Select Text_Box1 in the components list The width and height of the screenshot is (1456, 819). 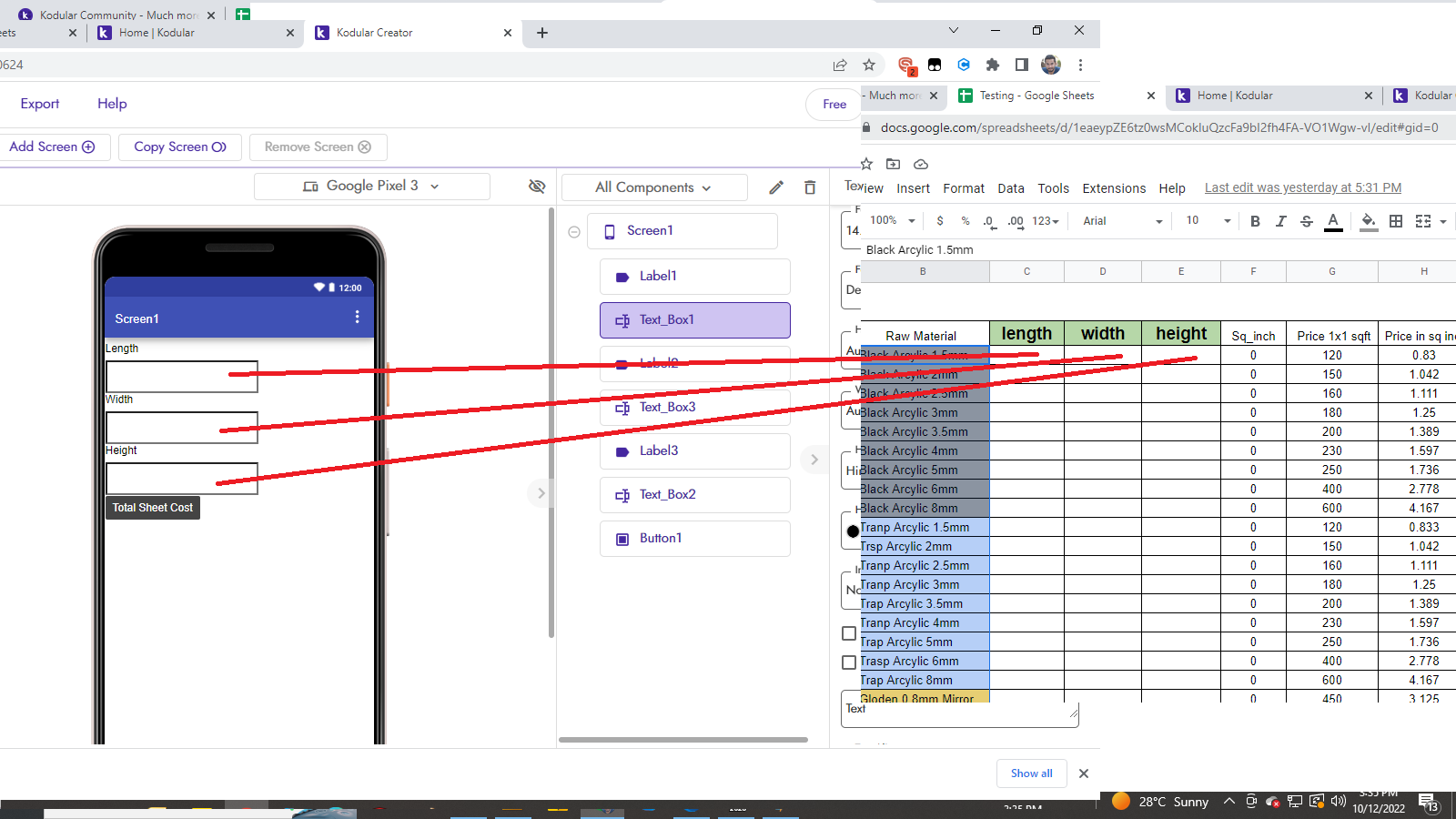coord(694,319)
